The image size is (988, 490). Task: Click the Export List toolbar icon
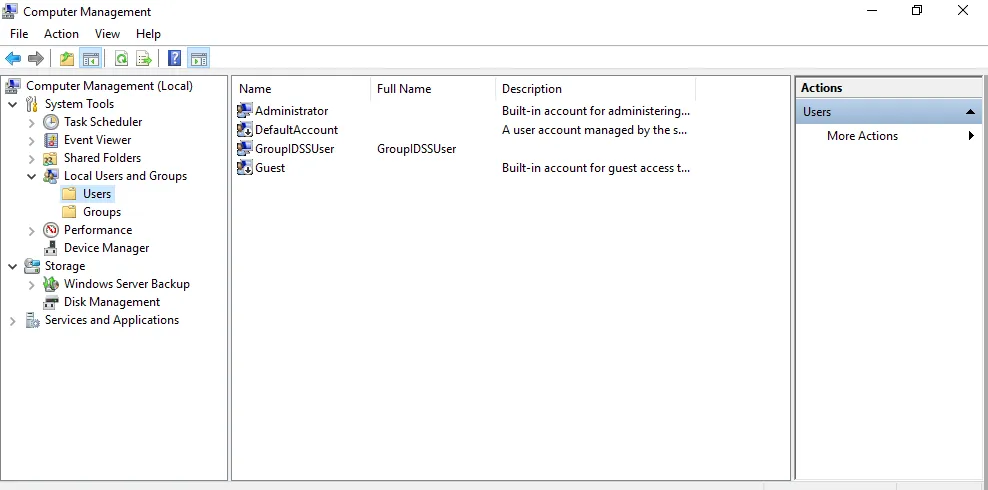[144, 59]
